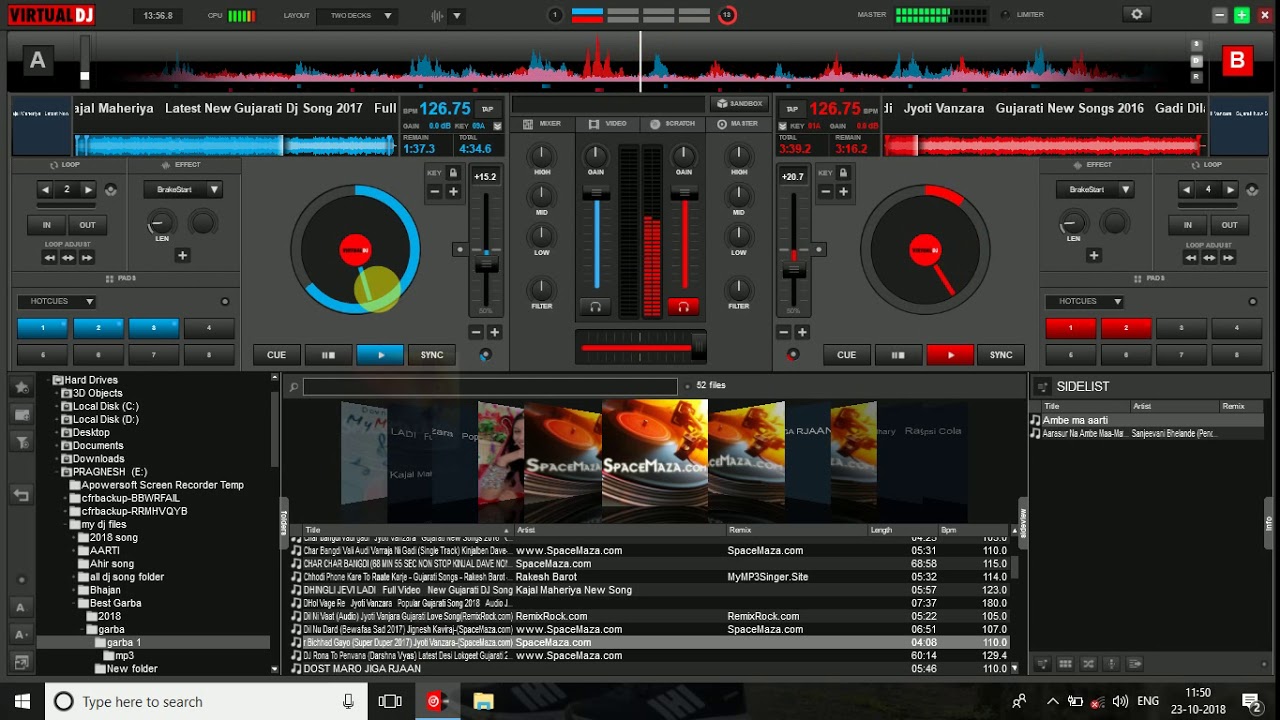1280x720 pixels.
Task: Toggle key lock on right deck
Action: tap(844, 173)
